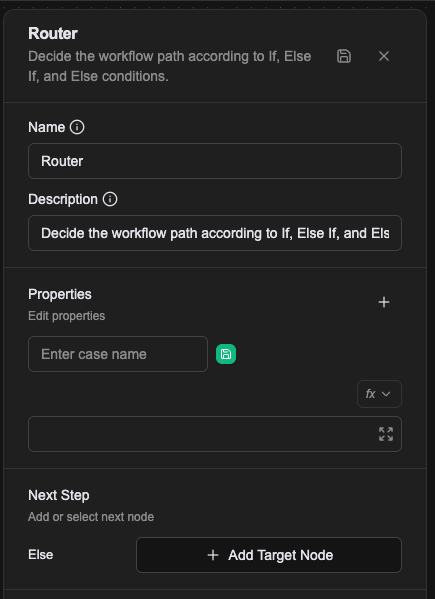Click the Edit properties subtitle
Image resolution: width=435 pixels, height=599 pixels.
pos(66,316)
